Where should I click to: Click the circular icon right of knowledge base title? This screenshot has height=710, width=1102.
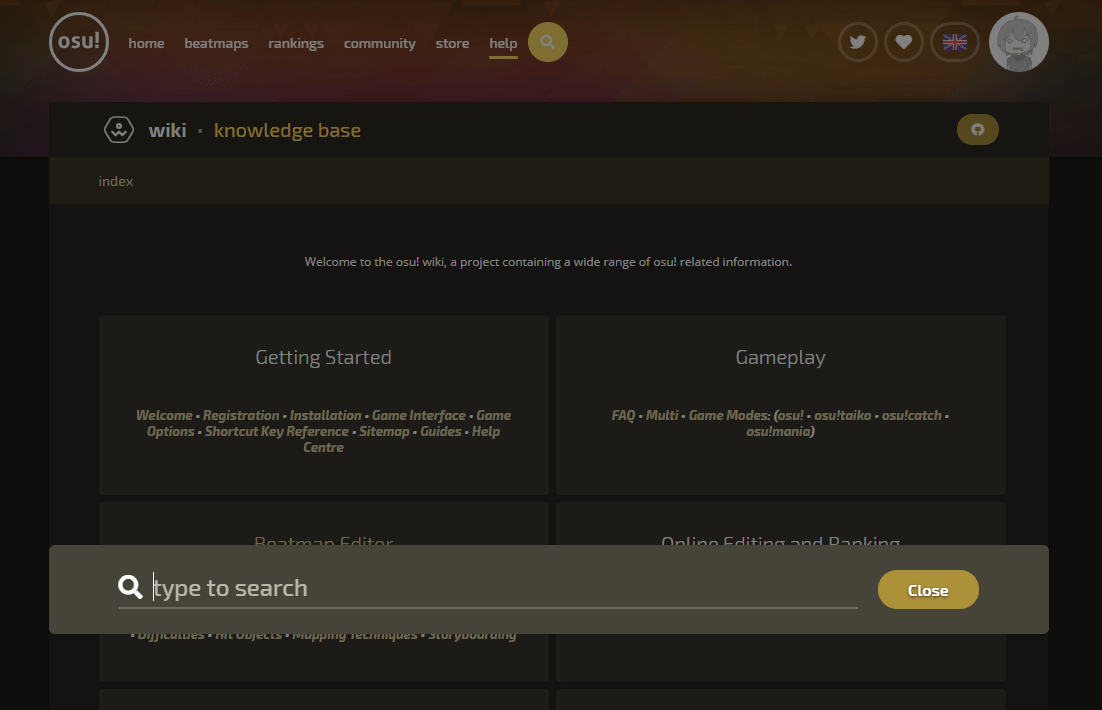(x=977, y=129)
